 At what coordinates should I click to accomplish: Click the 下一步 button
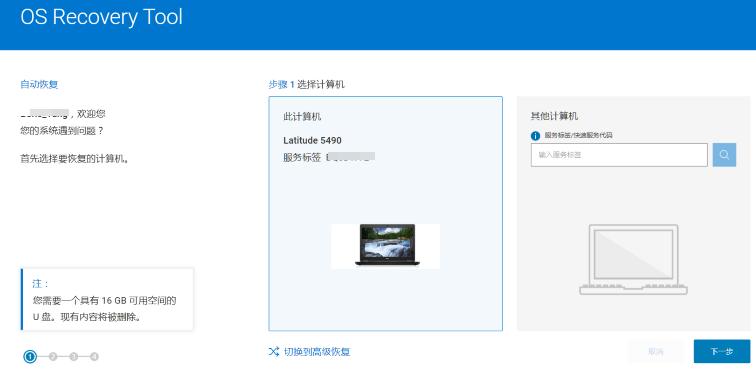tap(722, 352)
